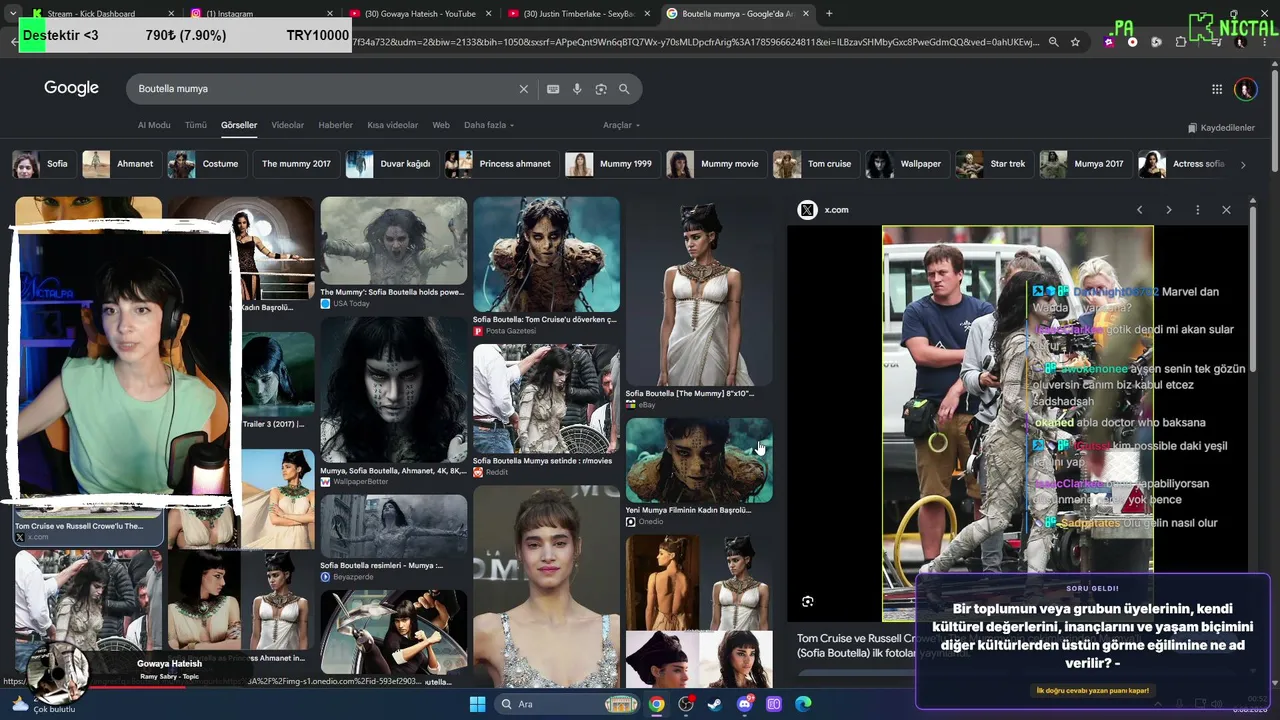Screen dimensions: 1280x720
Task: Switch to the Instagram browser tab
Action: [x=260, y=13]
